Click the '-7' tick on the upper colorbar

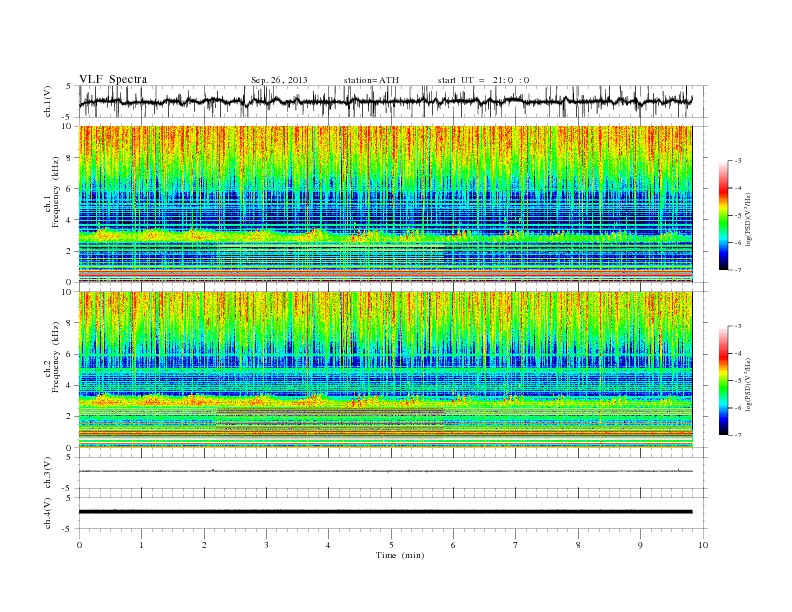point(738,270)
